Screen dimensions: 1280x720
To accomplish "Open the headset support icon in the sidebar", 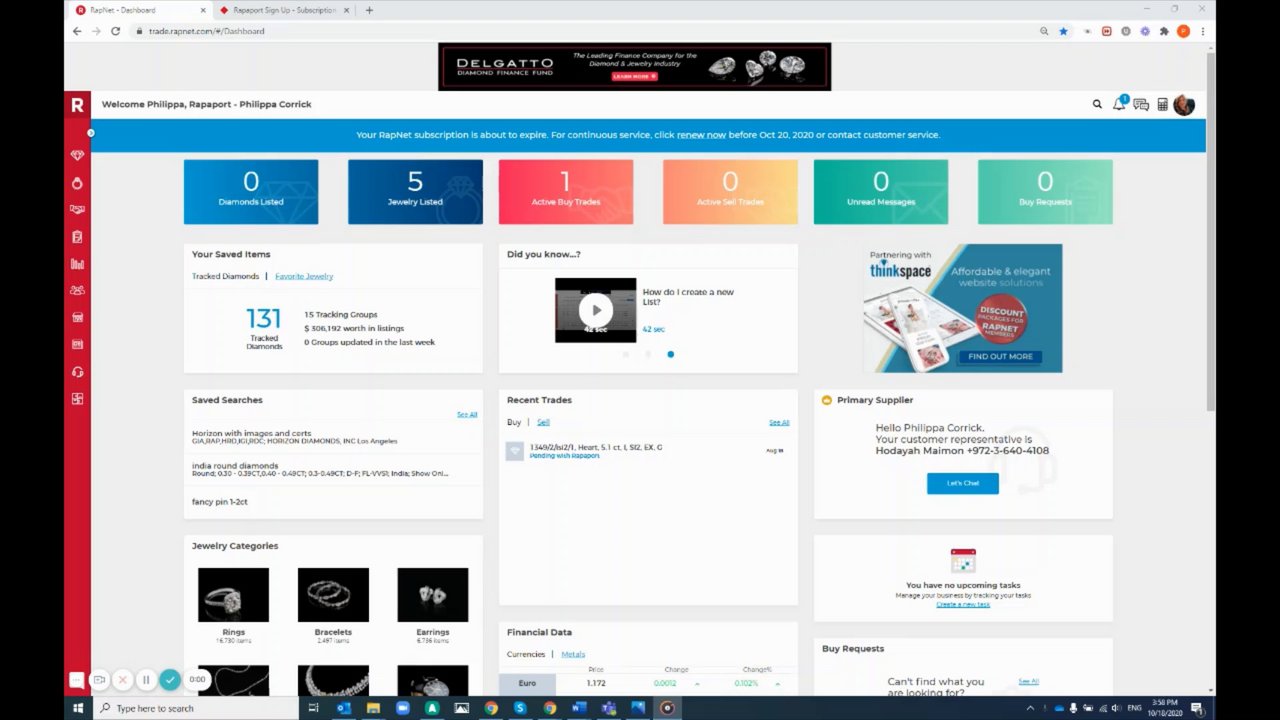I will point(77,372).
